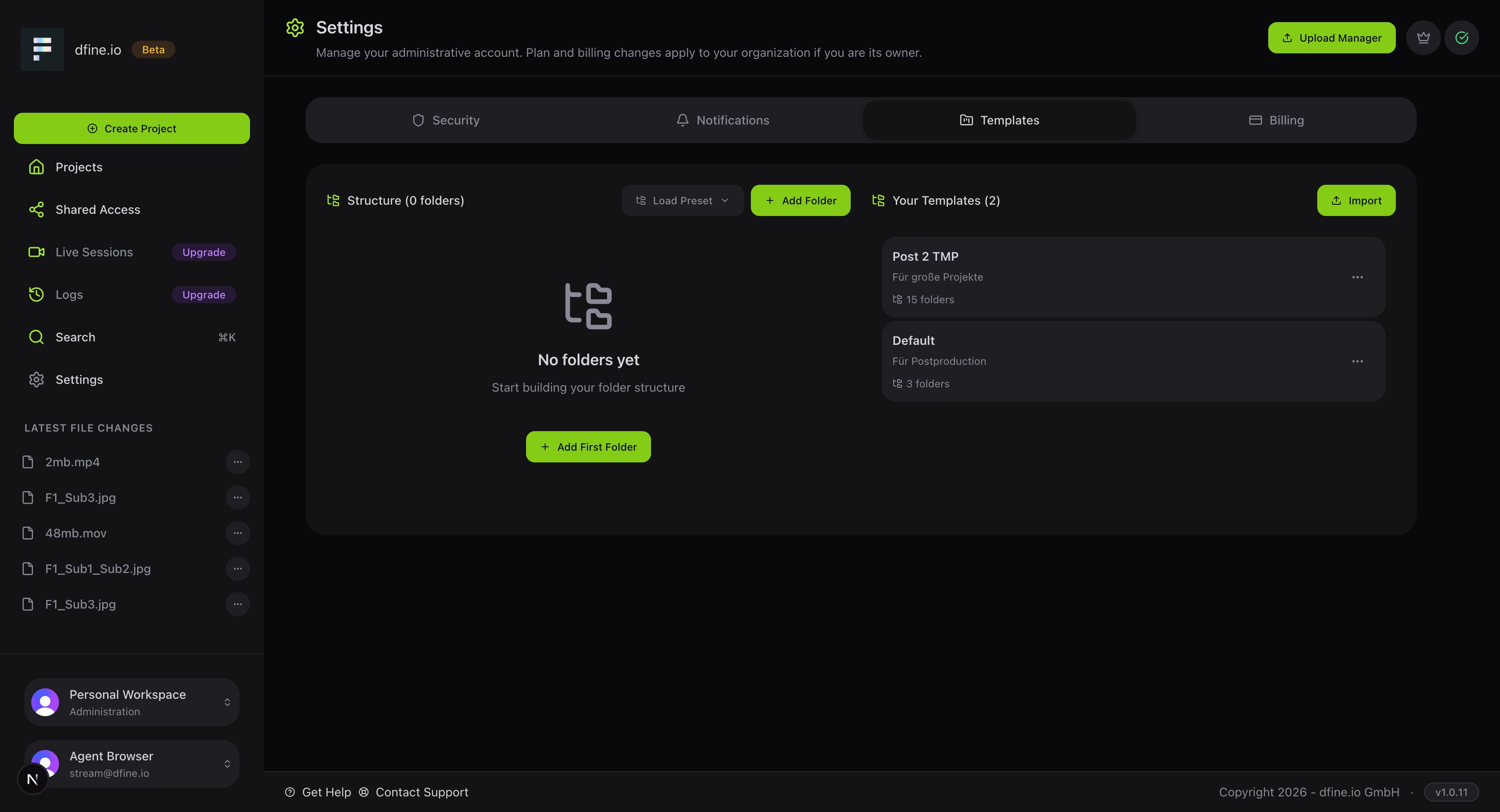Switch to the Notifications tab
1500x812 pixels.
pyautogui.click(x=723, y=120)
